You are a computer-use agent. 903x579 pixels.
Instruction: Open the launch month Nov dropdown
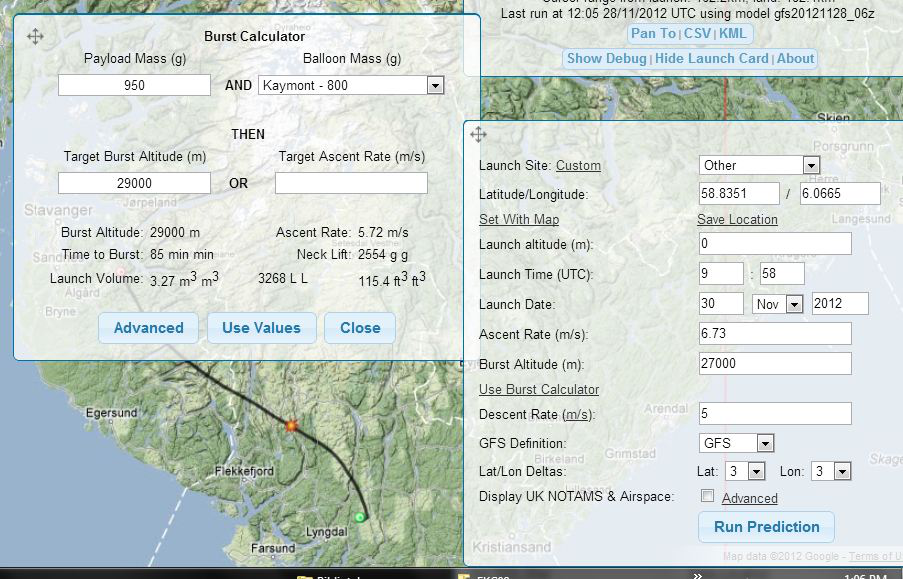780,304
